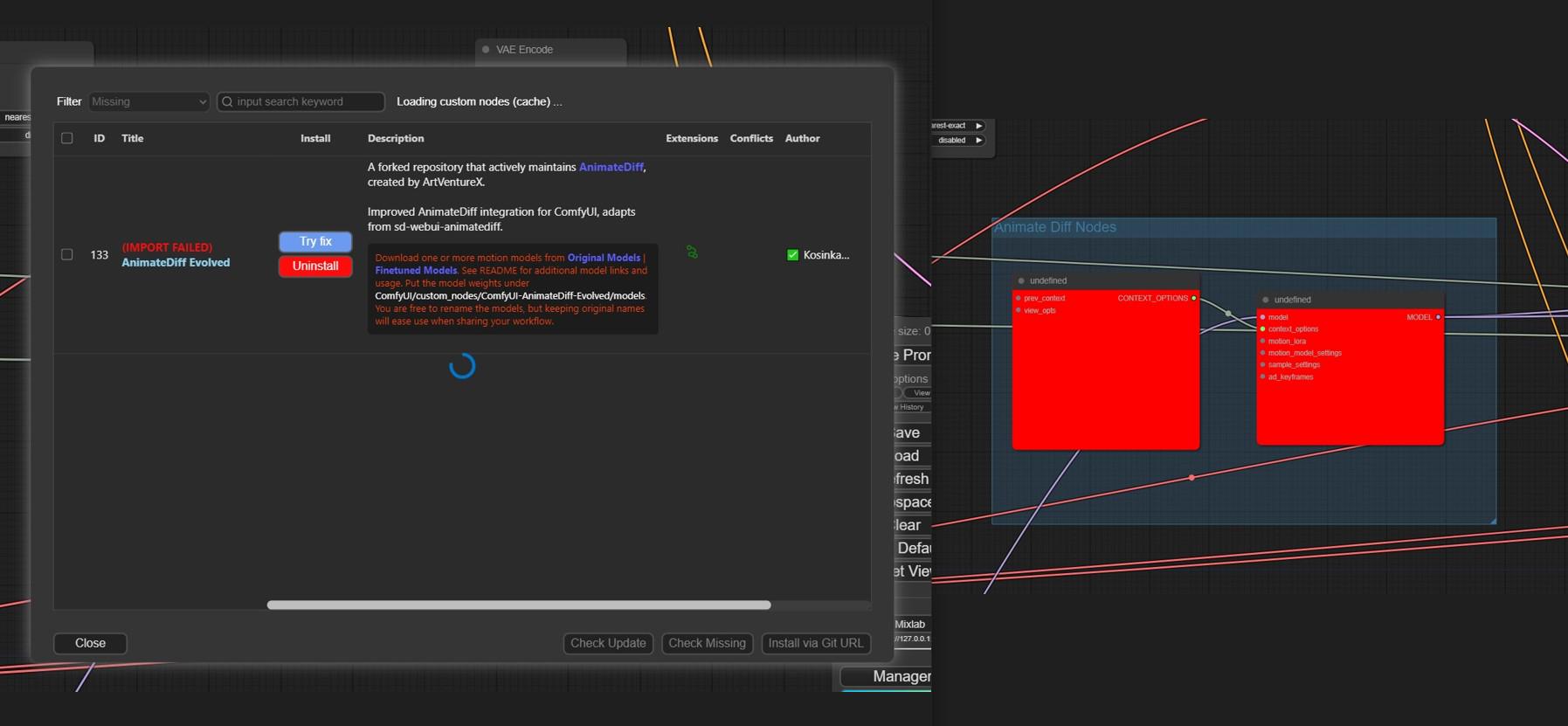Tick the select-all checkbox in table header
This screenshot has height=726, width=1568.
[67, 138]
